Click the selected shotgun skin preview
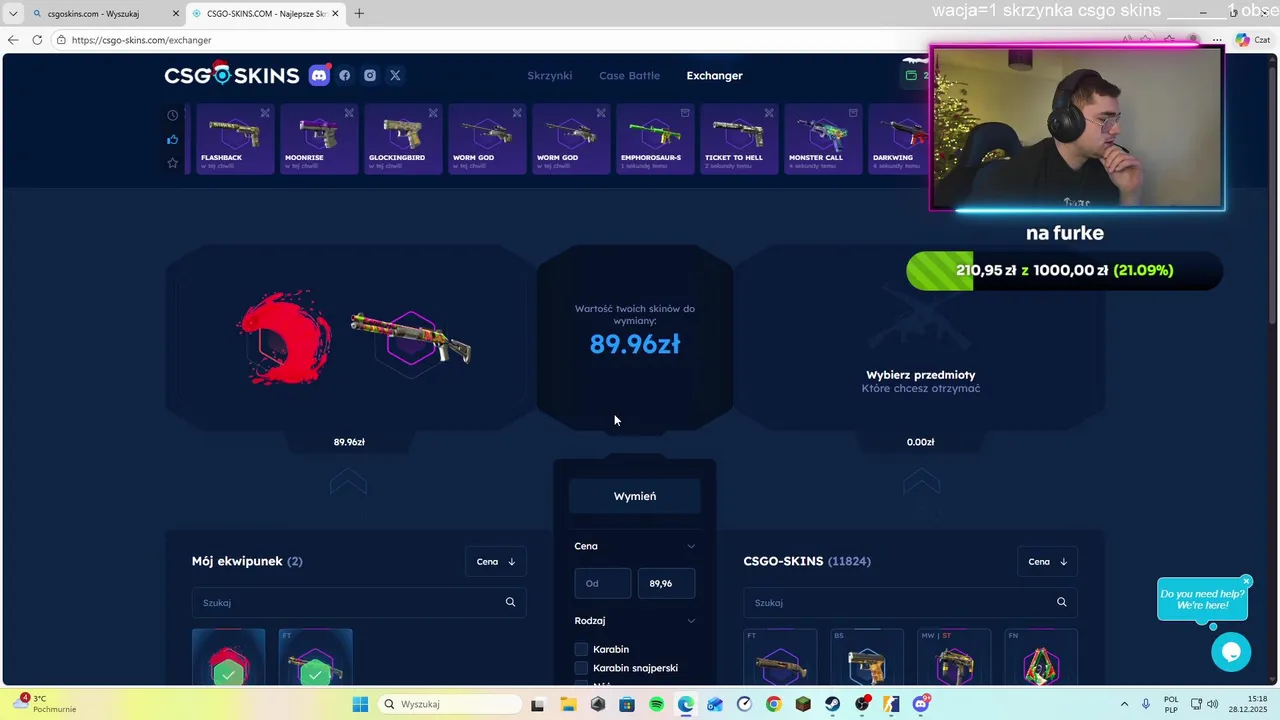1280x720 pixels. 411,339
